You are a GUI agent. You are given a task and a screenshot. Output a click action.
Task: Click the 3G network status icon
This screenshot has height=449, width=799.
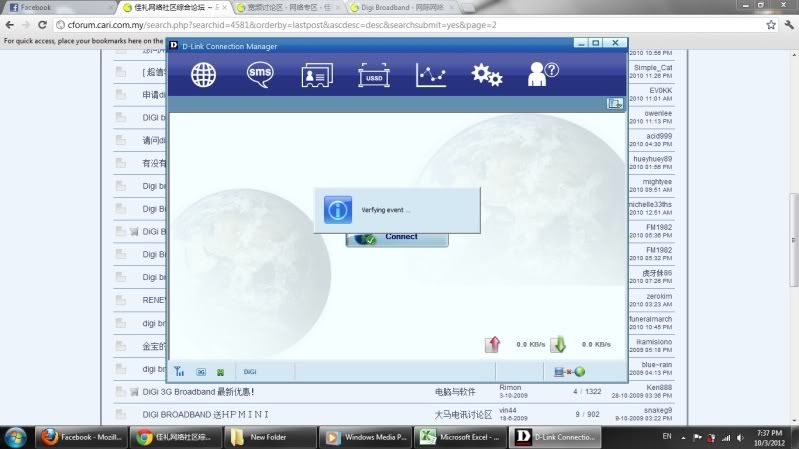tap(200, 371)
